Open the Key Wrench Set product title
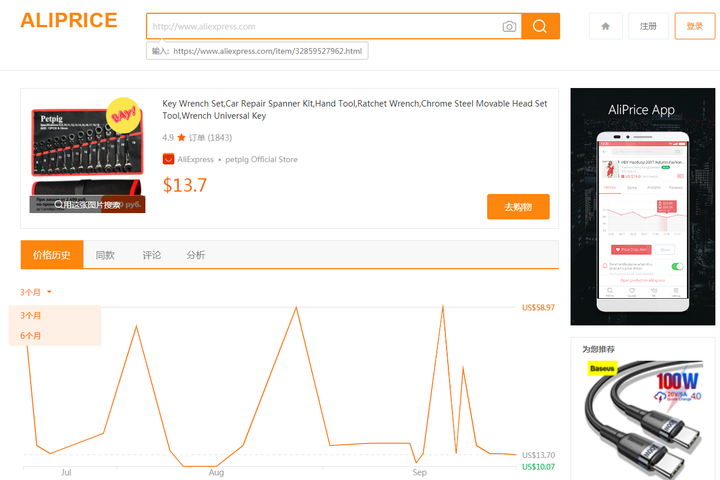The width and height of the screenshot is (720, 480). (x=354, y=109)
